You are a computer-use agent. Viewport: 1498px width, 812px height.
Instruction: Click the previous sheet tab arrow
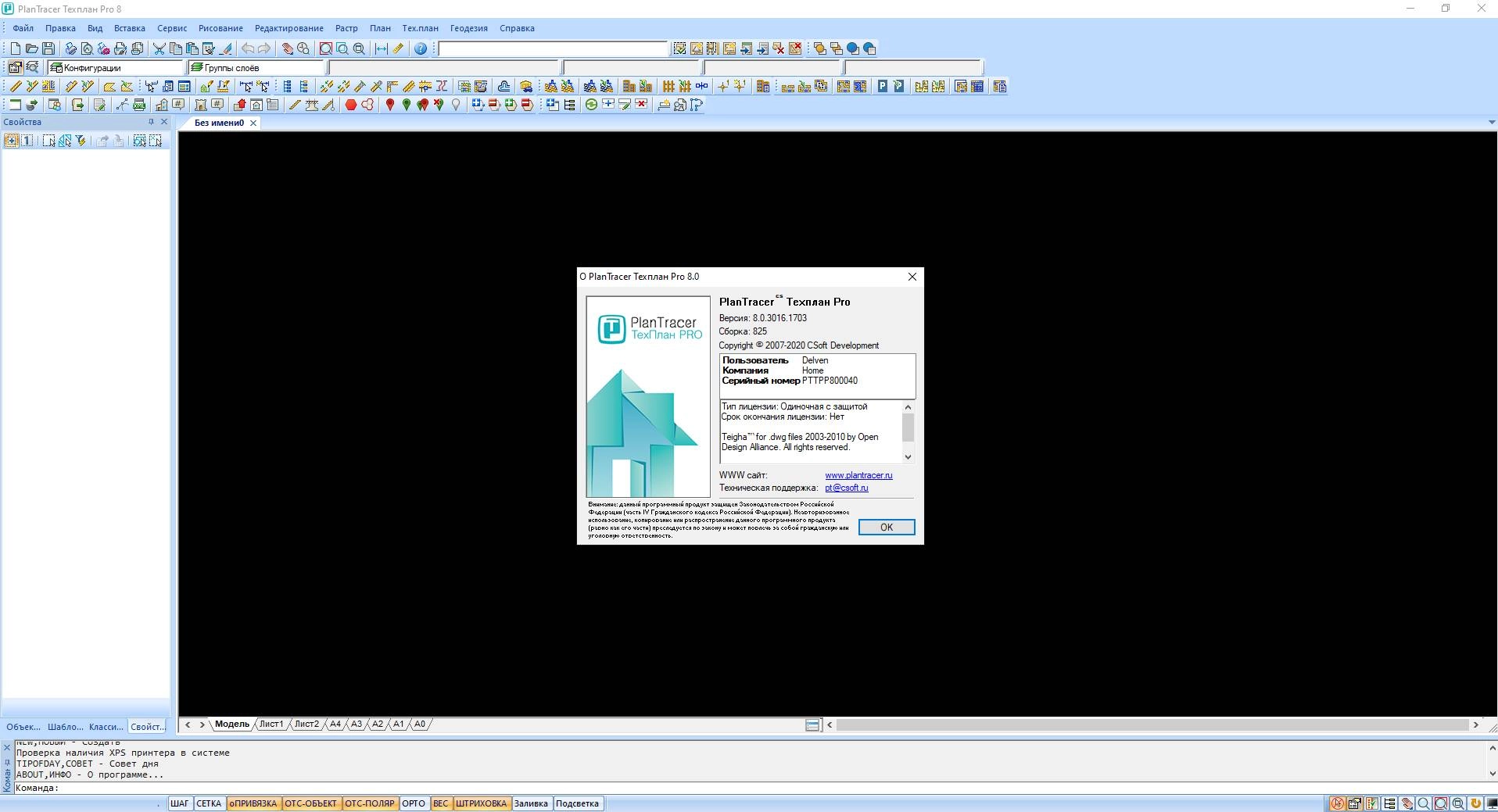(188, 724)
